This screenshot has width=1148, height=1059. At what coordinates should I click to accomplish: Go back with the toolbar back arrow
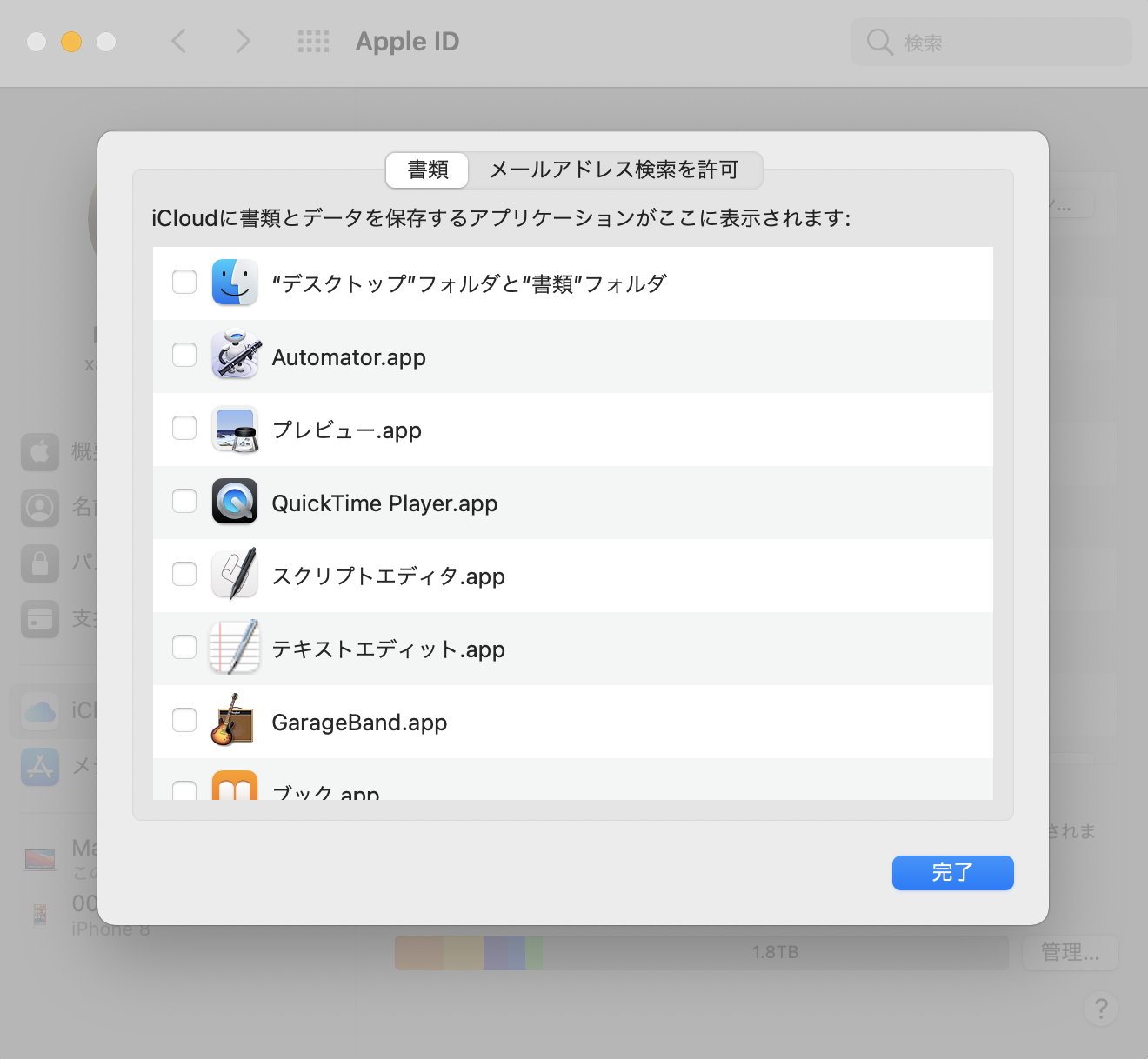click(x=178, y=41)
